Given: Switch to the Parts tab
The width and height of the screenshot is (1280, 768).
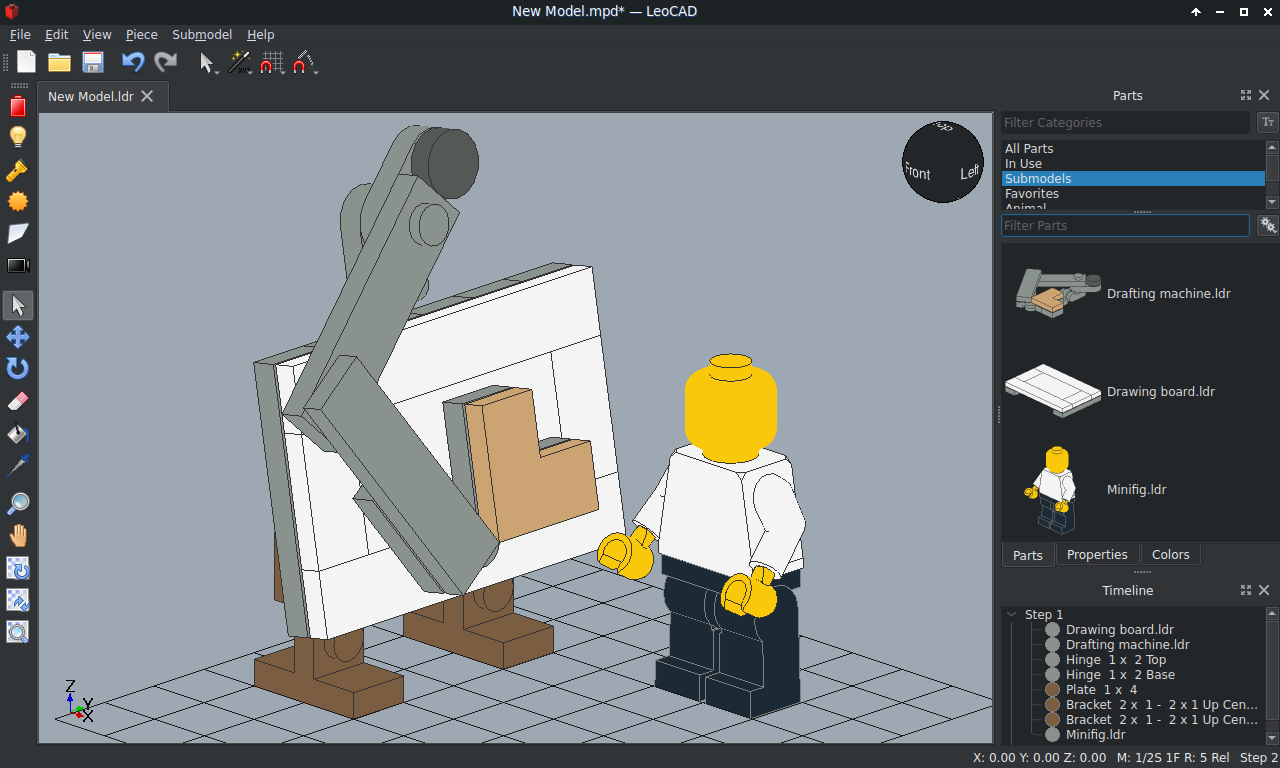Looking at the screenshot, I should tap(1028, 555).
